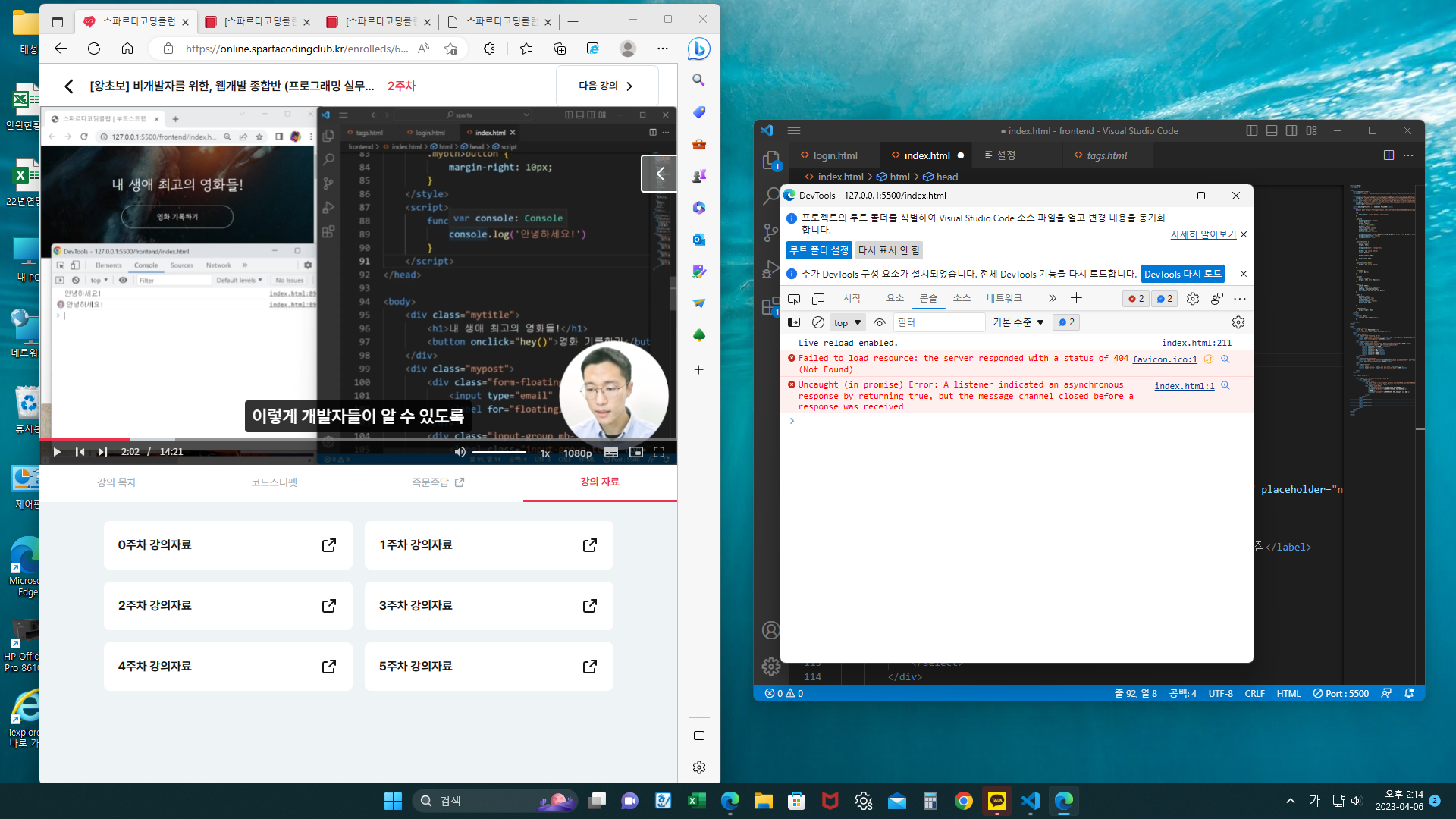Follow the 자세히 알아보기 link
The image size is (1456, 819).
(1203, 234)
